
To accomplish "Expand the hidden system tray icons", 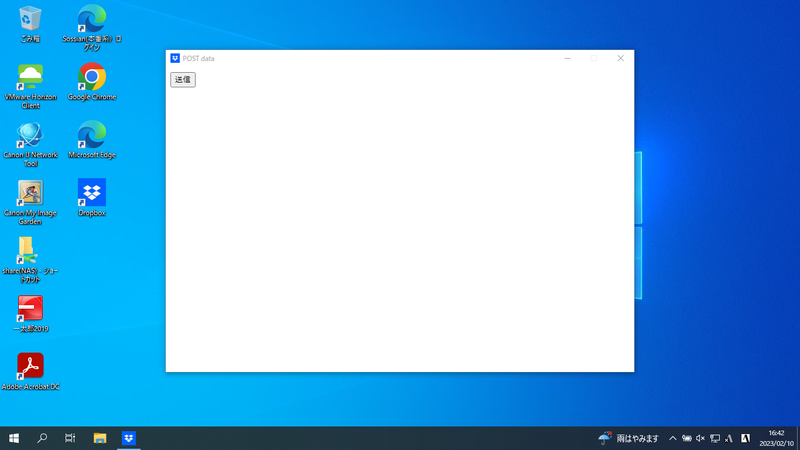I will click(673, 438).
